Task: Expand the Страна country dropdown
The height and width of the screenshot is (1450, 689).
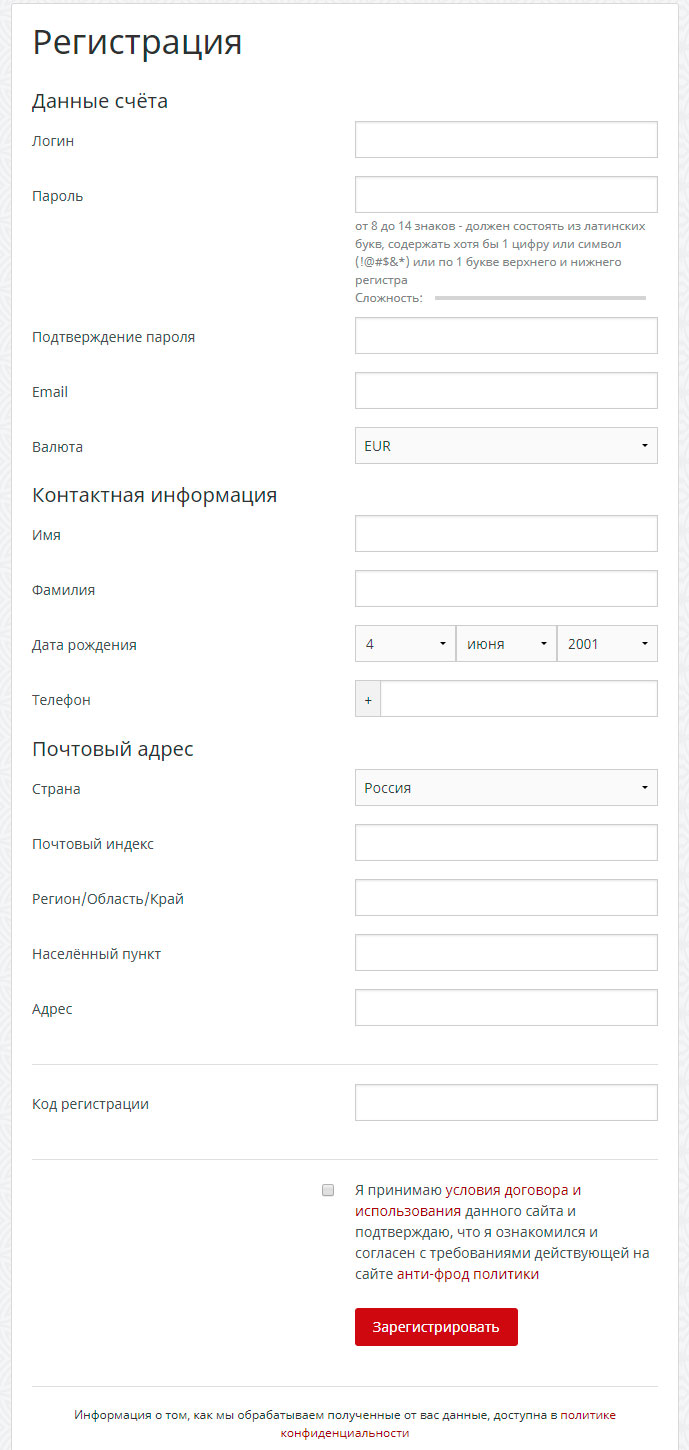Action: click(506, 788)
